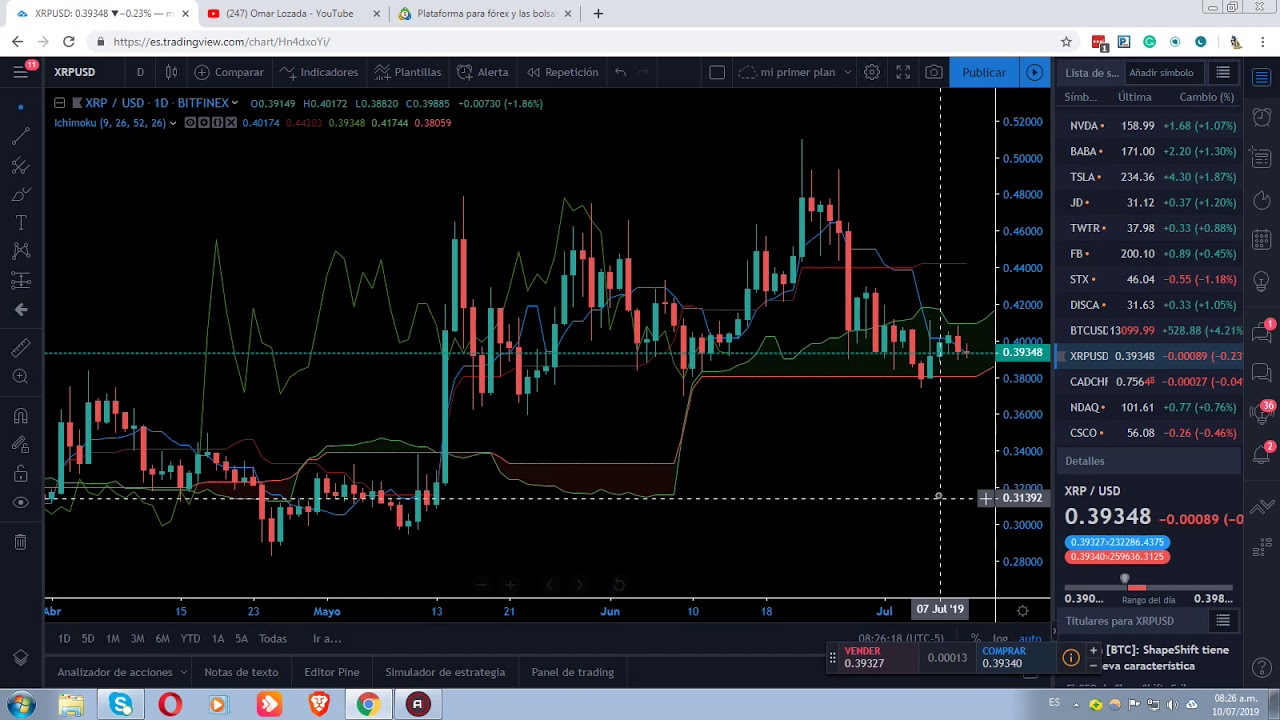Click the XRPUSD symbol search field
1280x720 pixels.
(x=75, y=72)
